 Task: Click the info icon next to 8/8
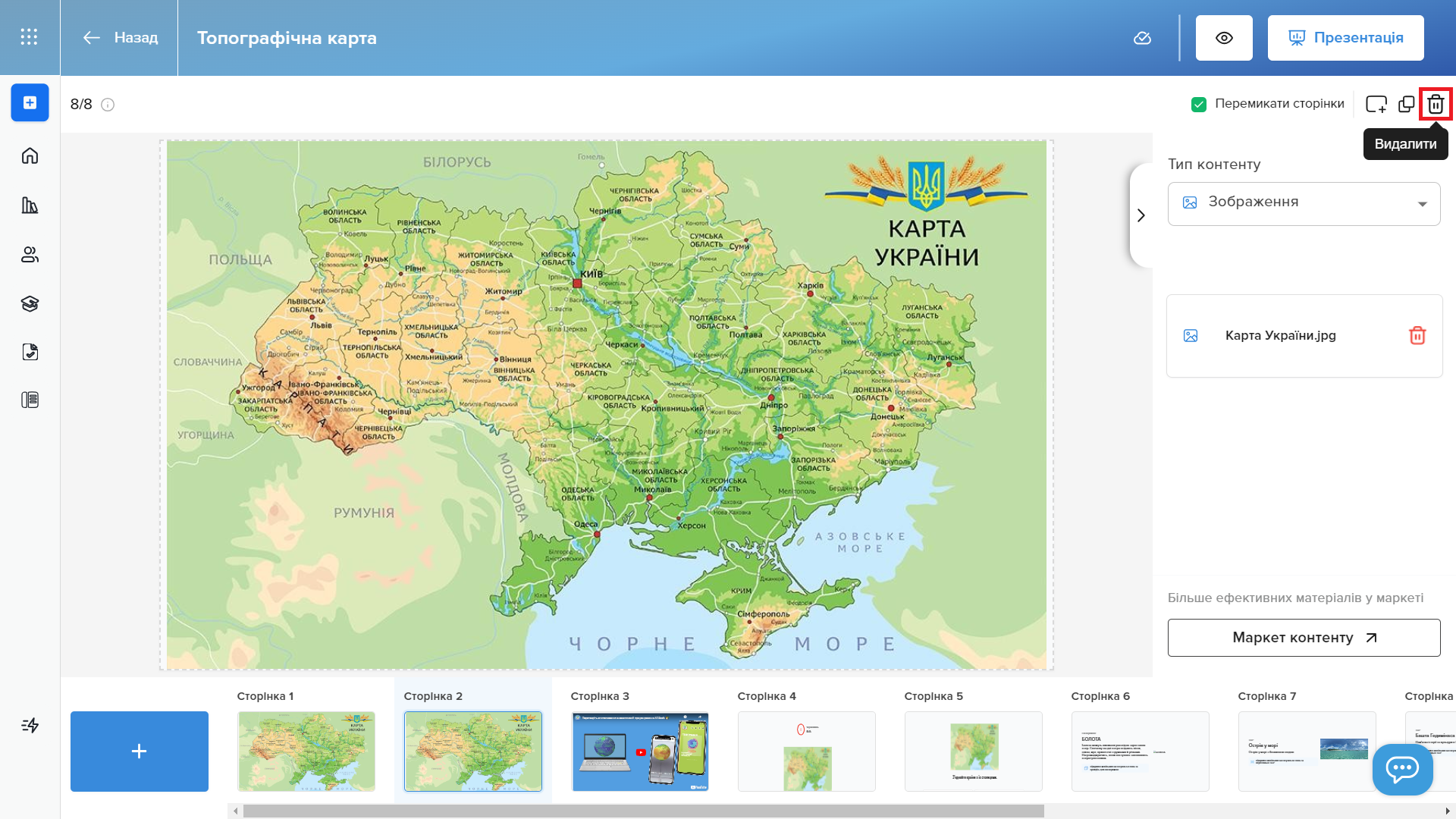pyautogui.click(x=108, y=105)
